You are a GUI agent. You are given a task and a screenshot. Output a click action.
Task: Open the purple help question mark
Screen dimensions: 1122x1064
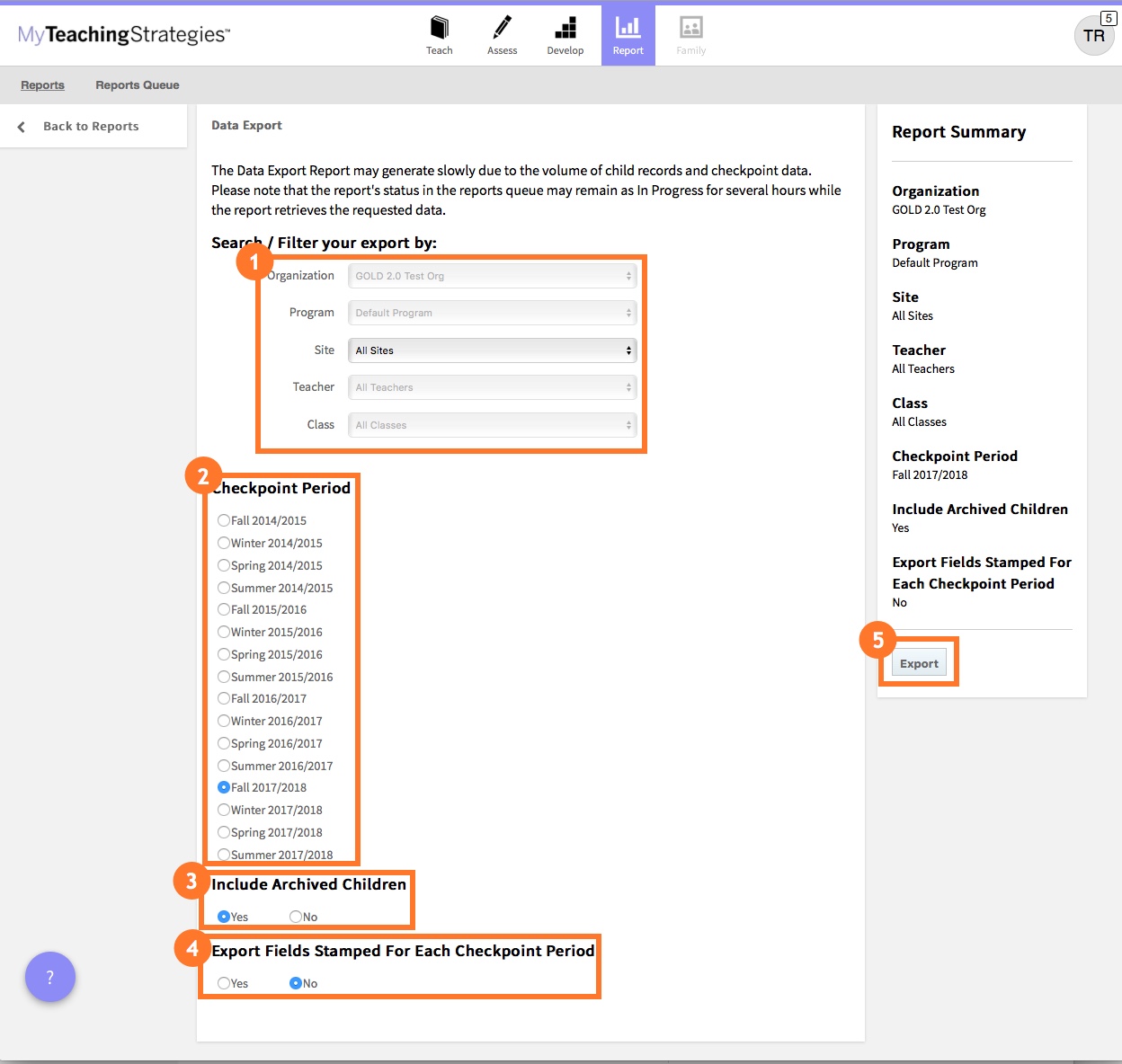click(50, 977)
